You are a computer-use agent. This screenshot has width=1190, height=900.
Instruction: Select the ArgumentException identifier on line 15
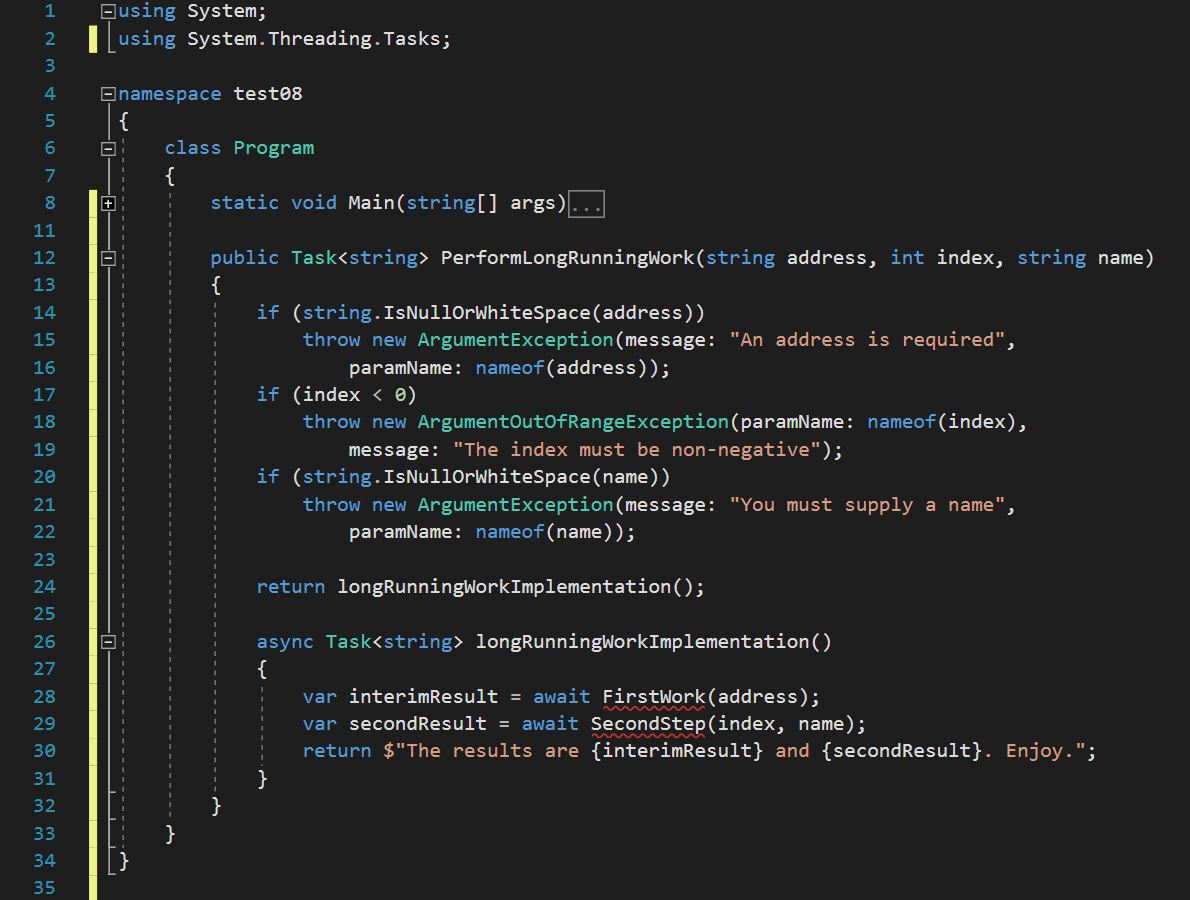click(x=516, y=339)
